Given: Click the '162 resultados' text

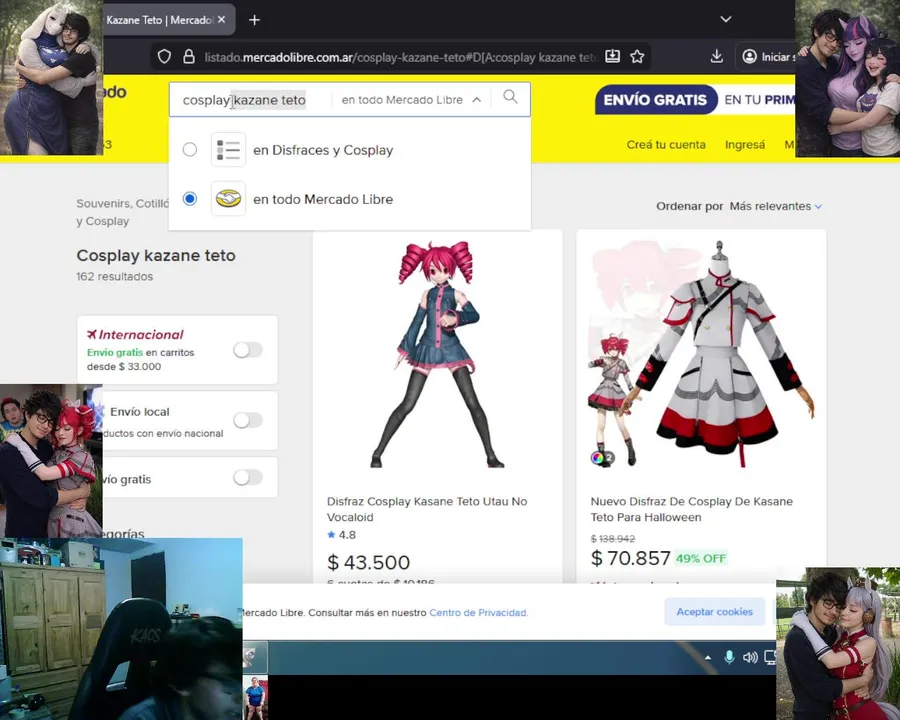Looking at the screenshot, I should [x=115, y=277].
